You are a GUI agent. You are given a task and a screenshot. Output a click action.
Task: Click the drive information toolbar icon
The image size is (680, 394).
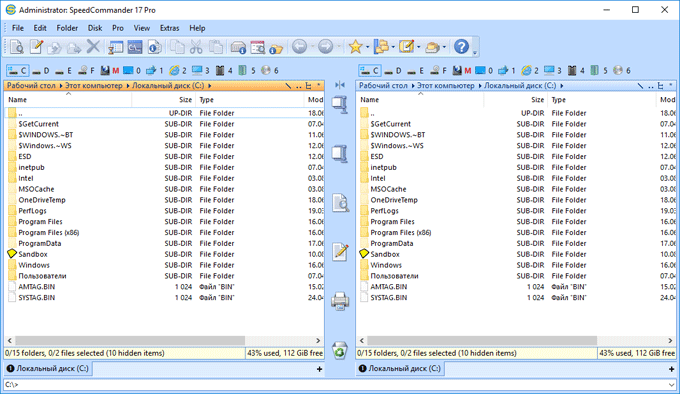point(238,46)
